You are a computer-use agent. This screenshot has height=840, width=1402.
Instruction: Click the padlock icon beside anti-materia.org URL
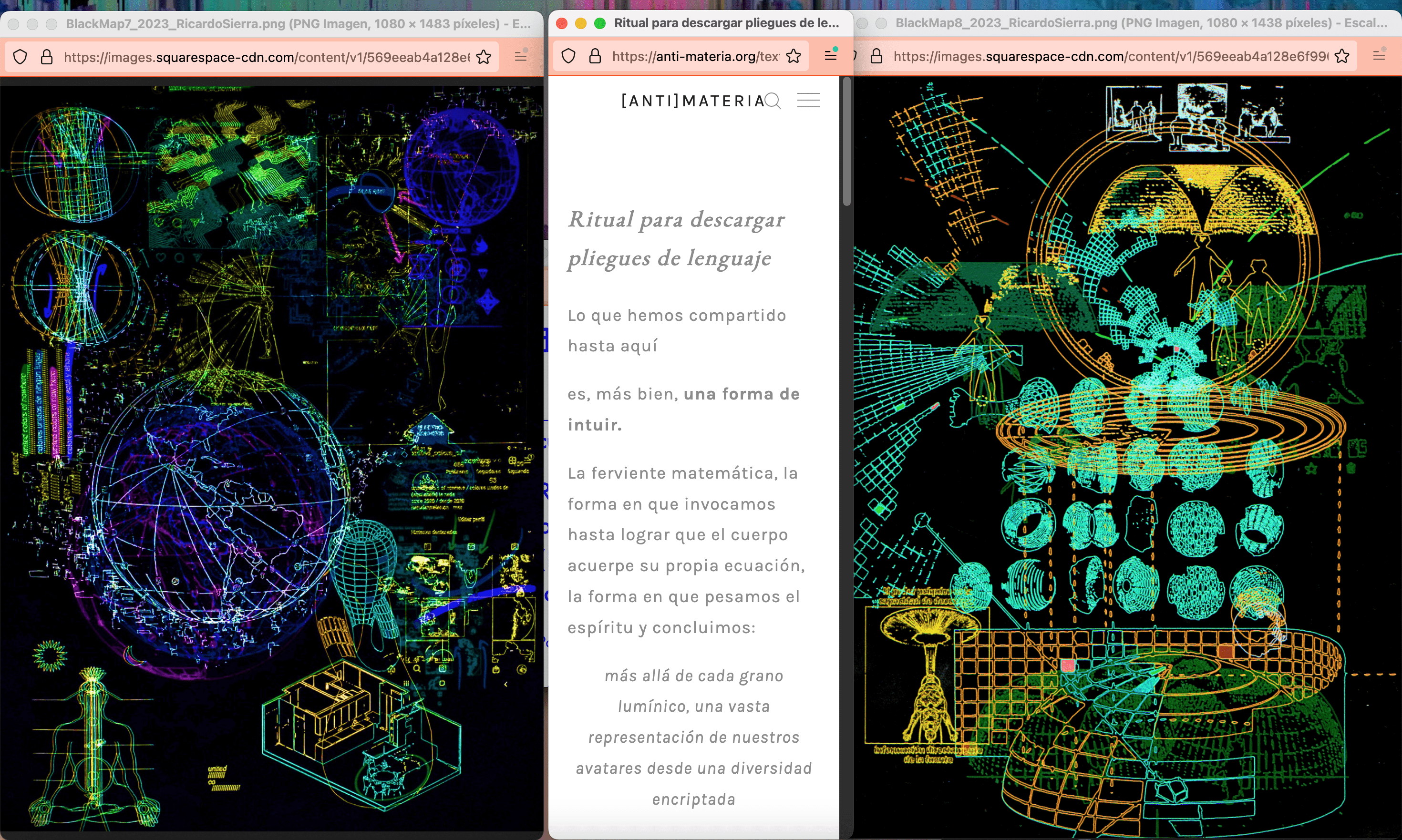595,56
